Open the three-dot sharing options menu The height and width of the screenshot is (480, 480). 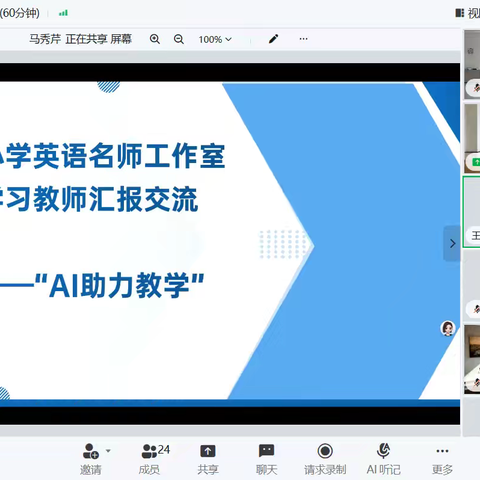point(303,39)
